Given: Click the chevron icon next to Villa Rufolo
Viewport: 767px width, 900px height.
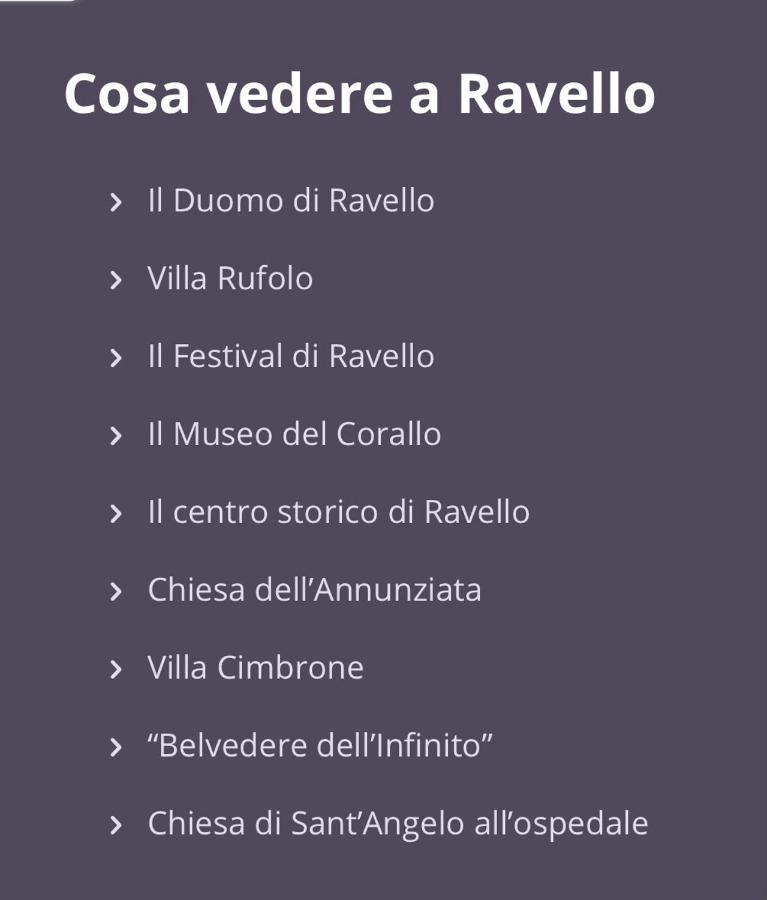Looking at the screenshot, I should (115, 280).
